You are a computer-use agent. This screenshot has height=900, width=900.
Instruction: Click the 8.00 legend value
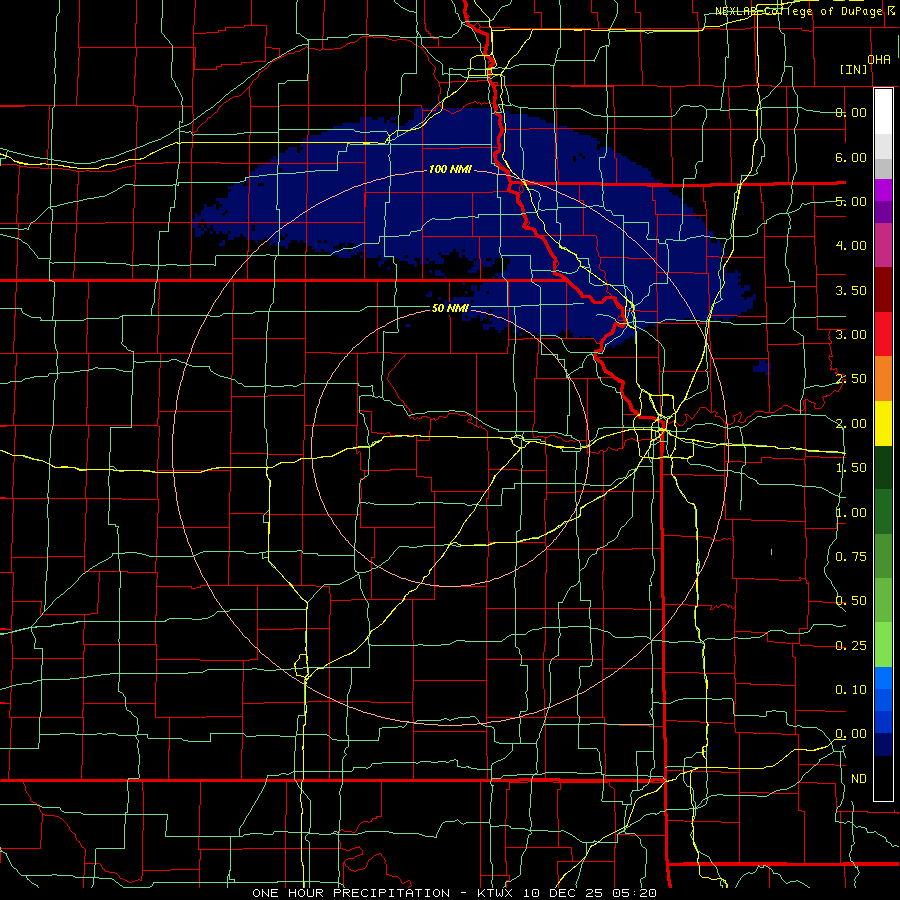(851, 112)
